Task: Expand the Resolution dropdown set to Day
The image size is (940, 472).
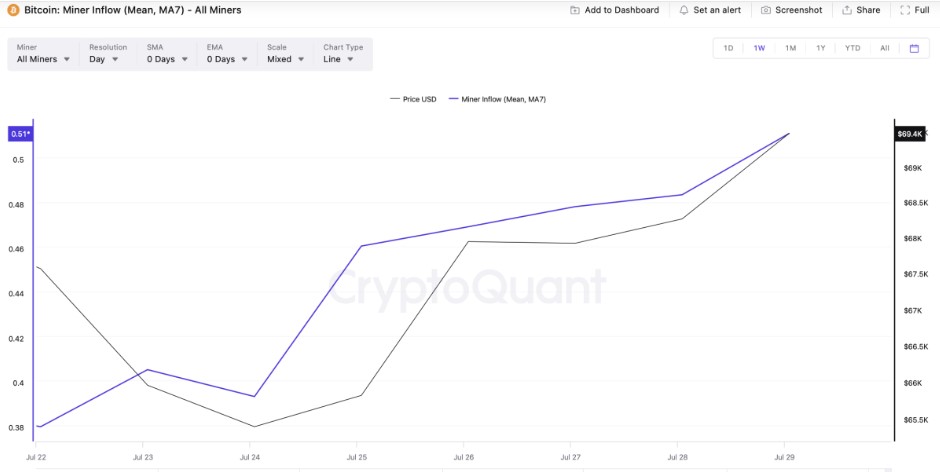Action: pos(104,59)
